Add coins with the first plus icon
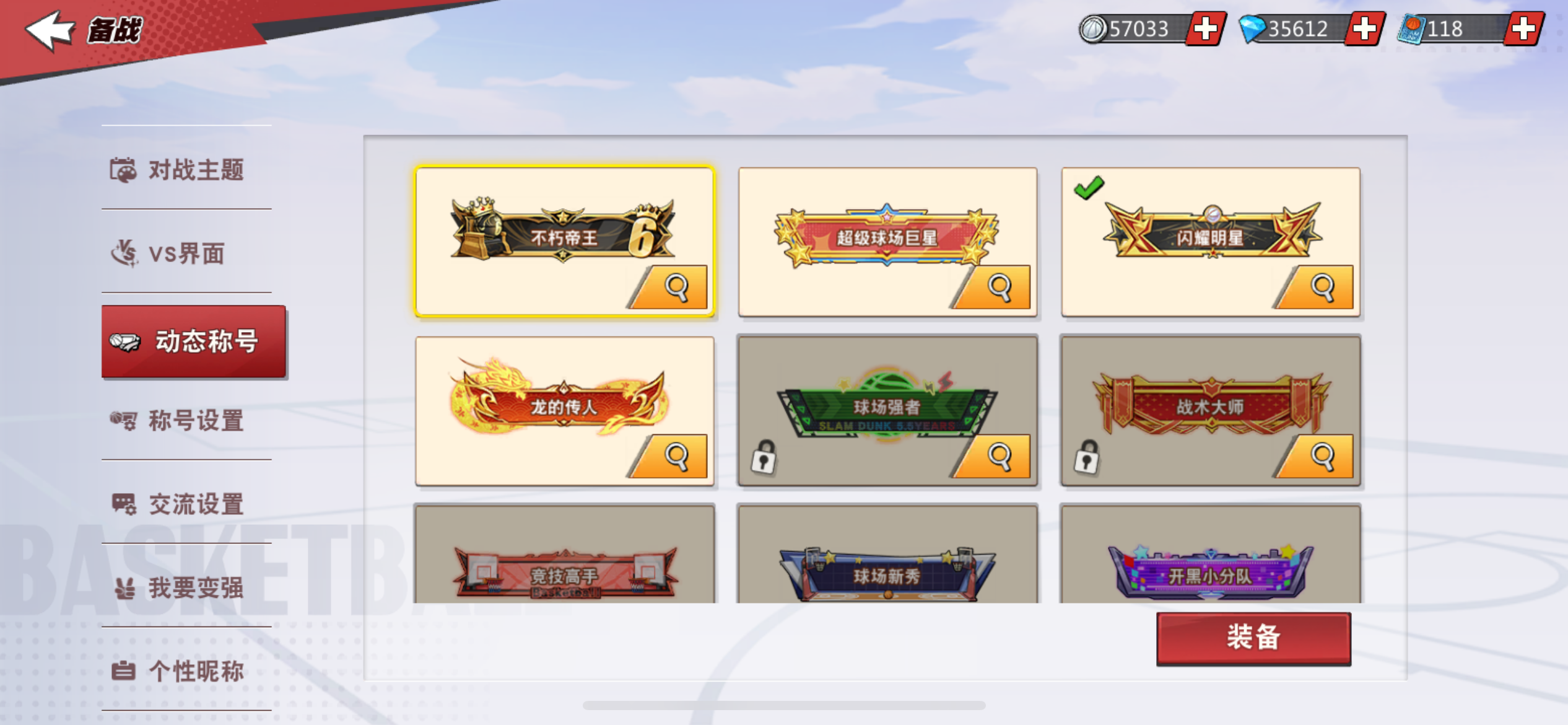 (x=1205, y=29)
